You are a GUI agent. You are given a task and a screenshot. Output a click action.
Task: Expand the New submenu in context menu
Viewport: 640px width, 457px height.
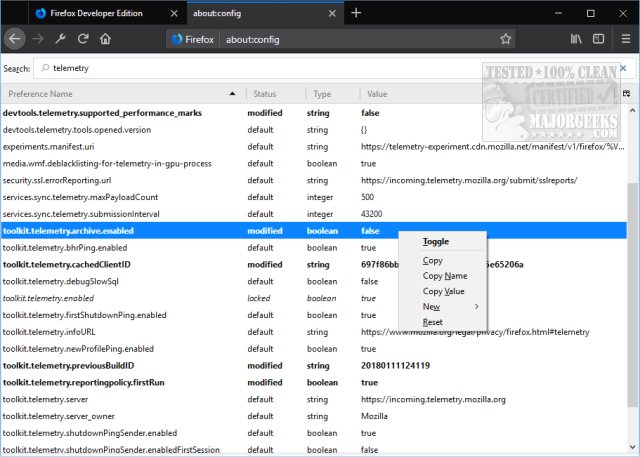pos(442,306)
